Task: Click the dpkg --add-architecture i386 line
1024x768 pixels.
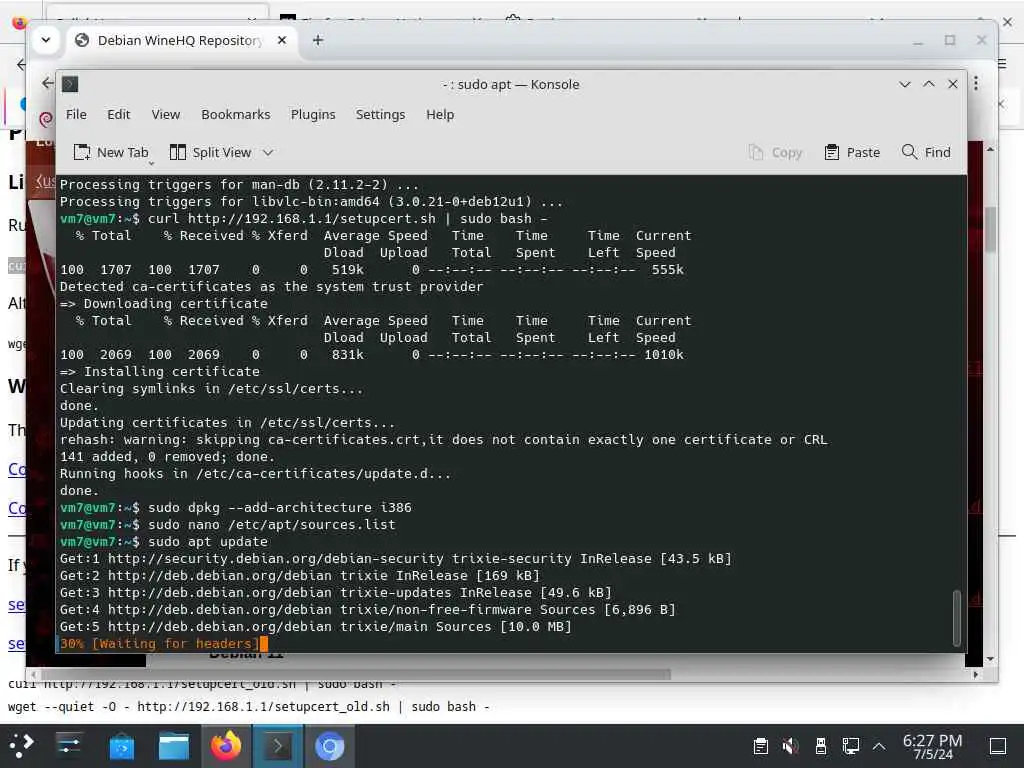Action: click(236, 507)
